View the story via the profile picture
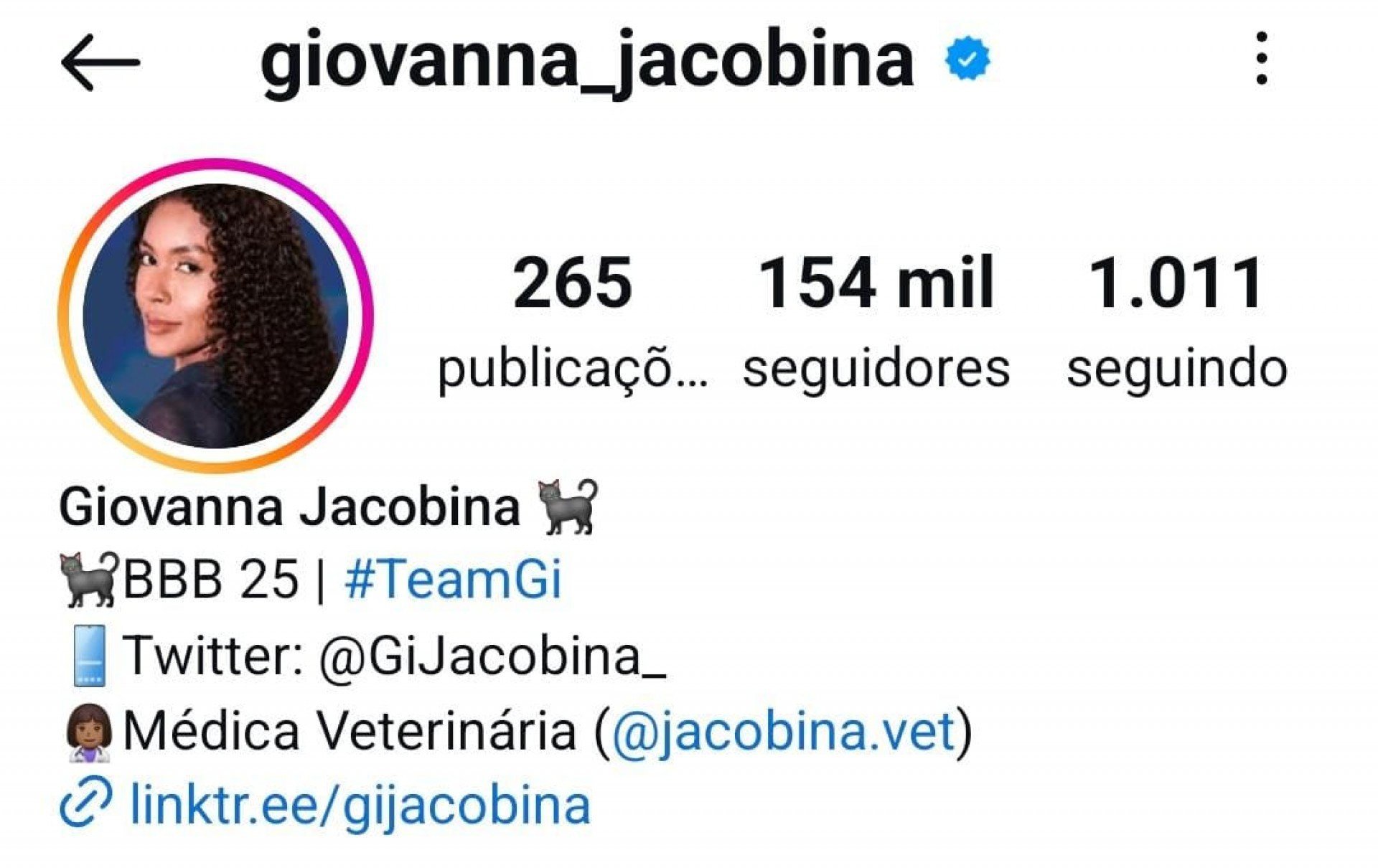 point(215,316)
